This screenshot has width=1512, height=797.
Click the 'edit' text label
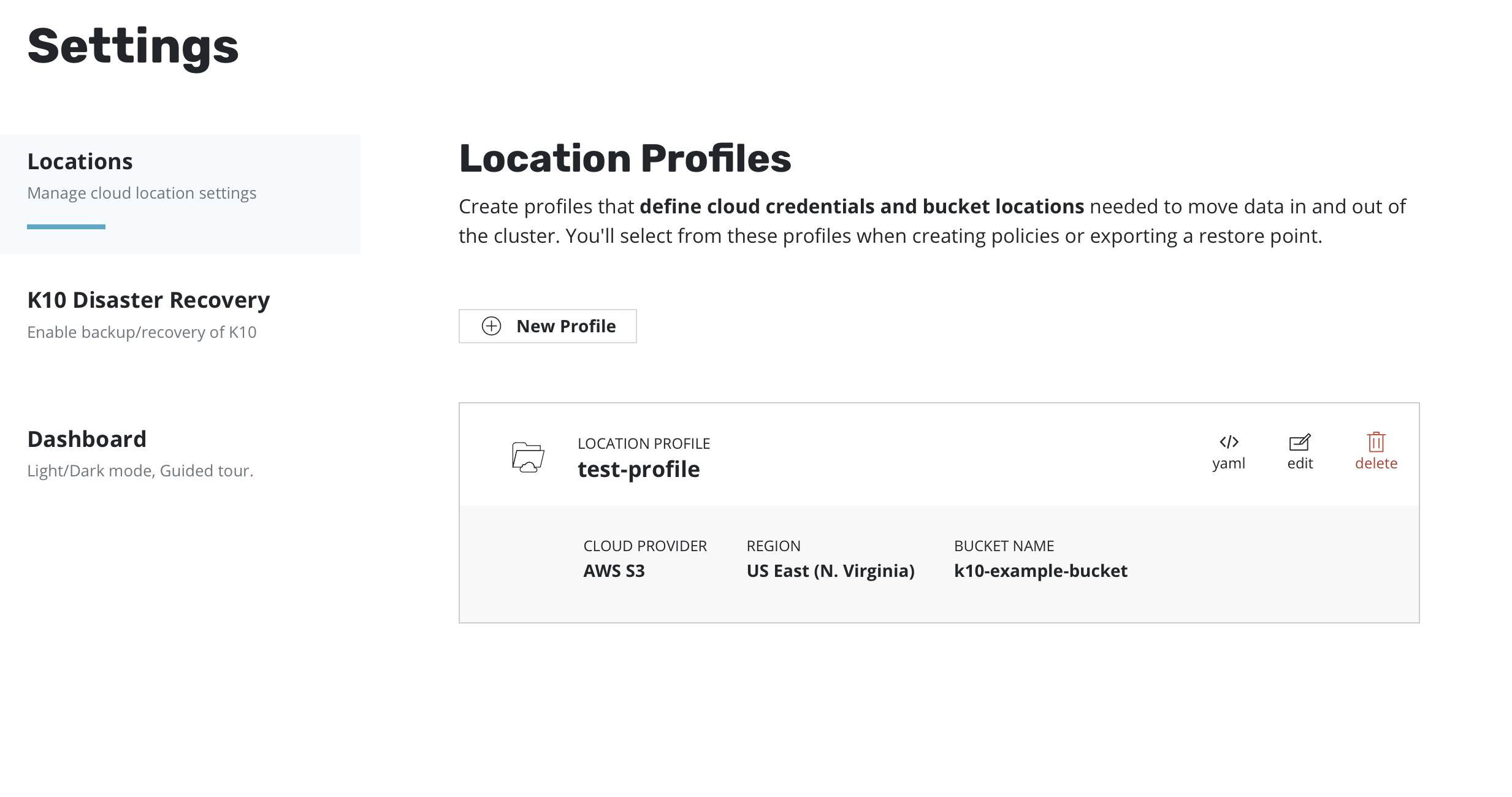pos(1300,463)
